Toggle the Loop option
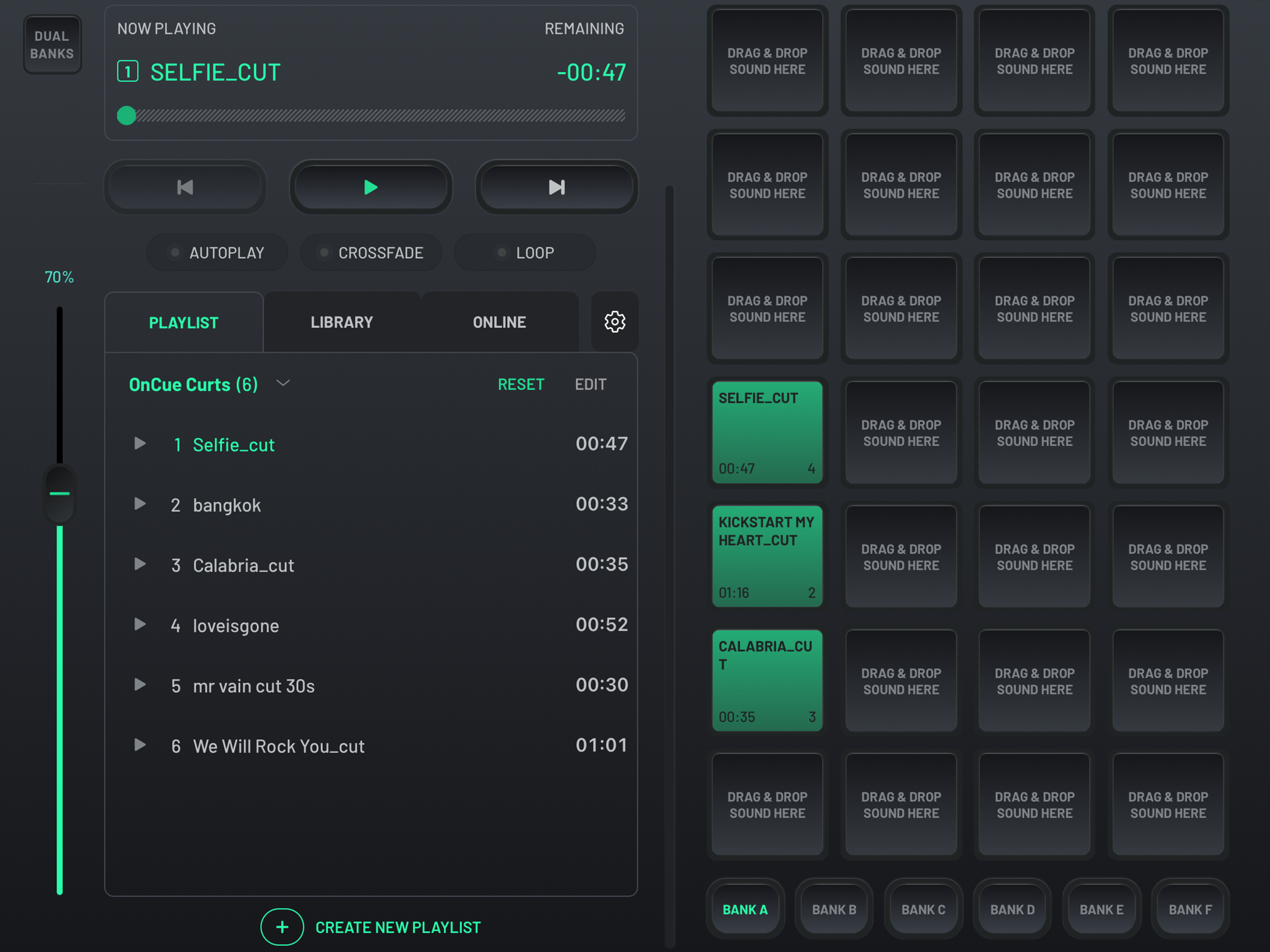The width and height of the screenshot is (1270, 952). click(x=525, y=252)
